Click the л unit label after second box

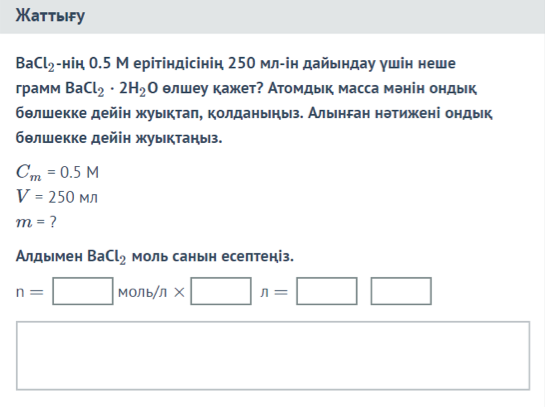(x=265, y=292)
